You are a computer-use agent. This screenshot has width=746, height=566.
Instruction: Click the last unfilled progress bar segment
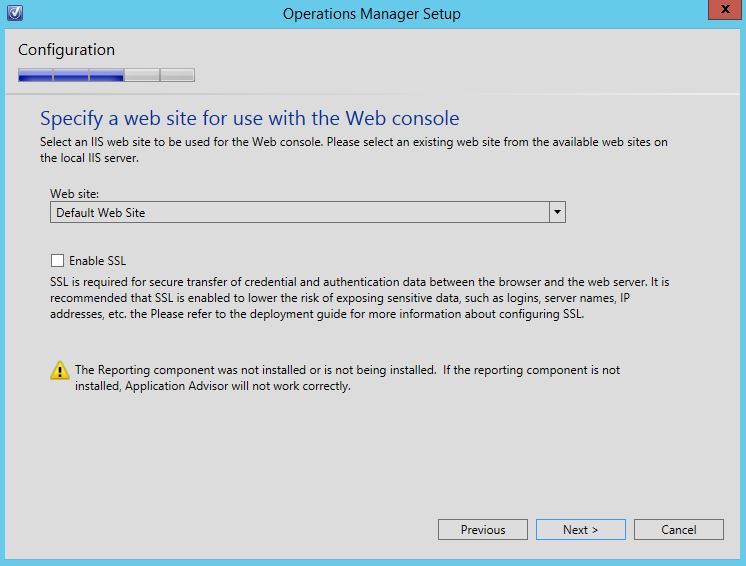pos(177,75)
